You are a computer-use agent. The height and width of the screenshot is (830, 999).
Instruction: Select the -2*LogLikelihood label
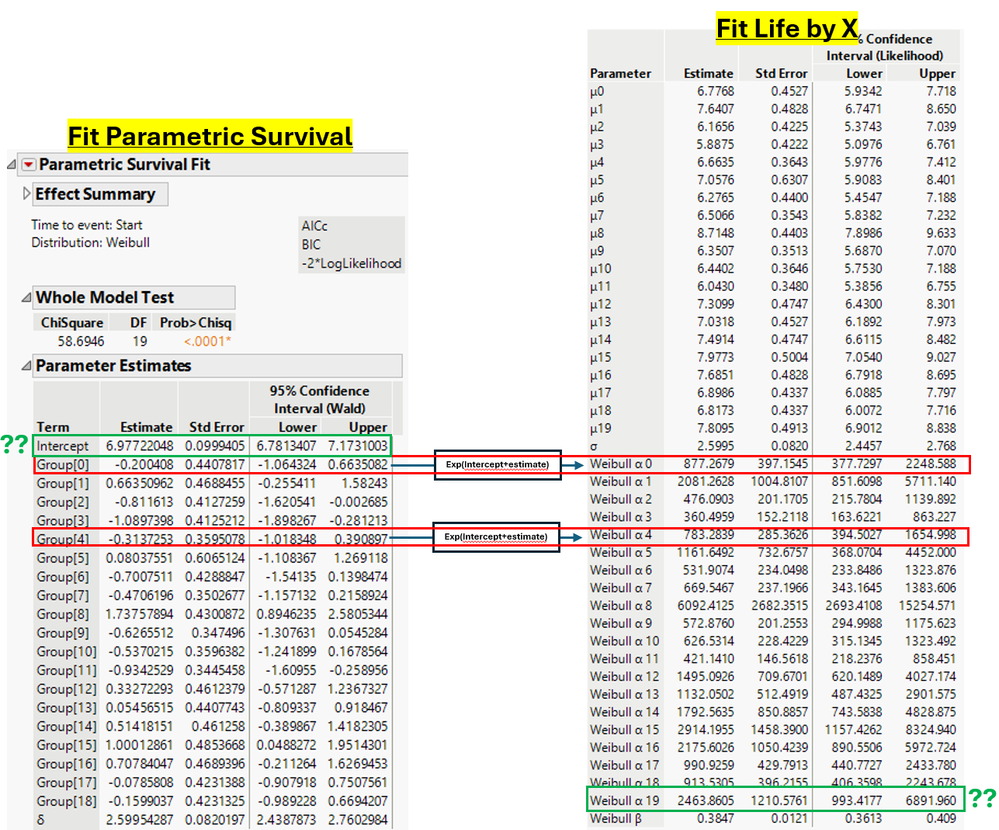click(351, 263)
